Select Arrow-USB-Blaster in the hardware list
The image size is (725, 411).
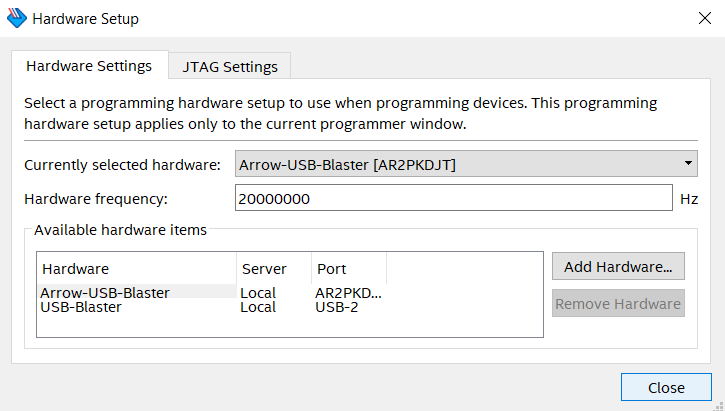coord(105,293)
